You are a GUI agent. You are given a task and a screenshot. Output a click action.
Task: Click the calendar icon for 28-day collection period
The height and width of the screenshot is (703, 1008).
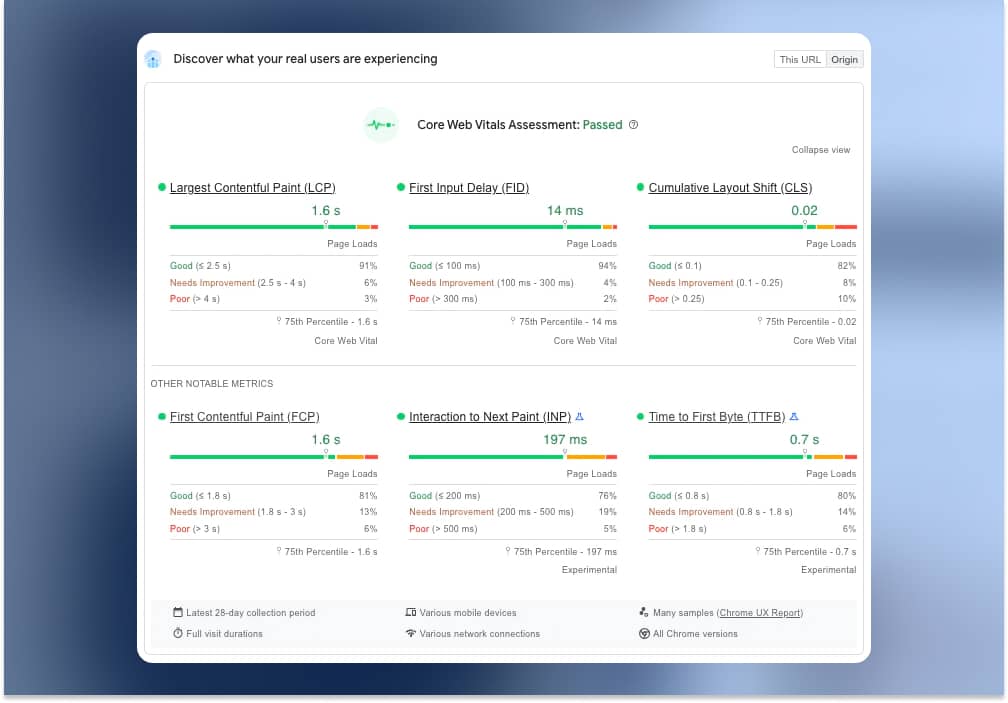click(178, 612)
